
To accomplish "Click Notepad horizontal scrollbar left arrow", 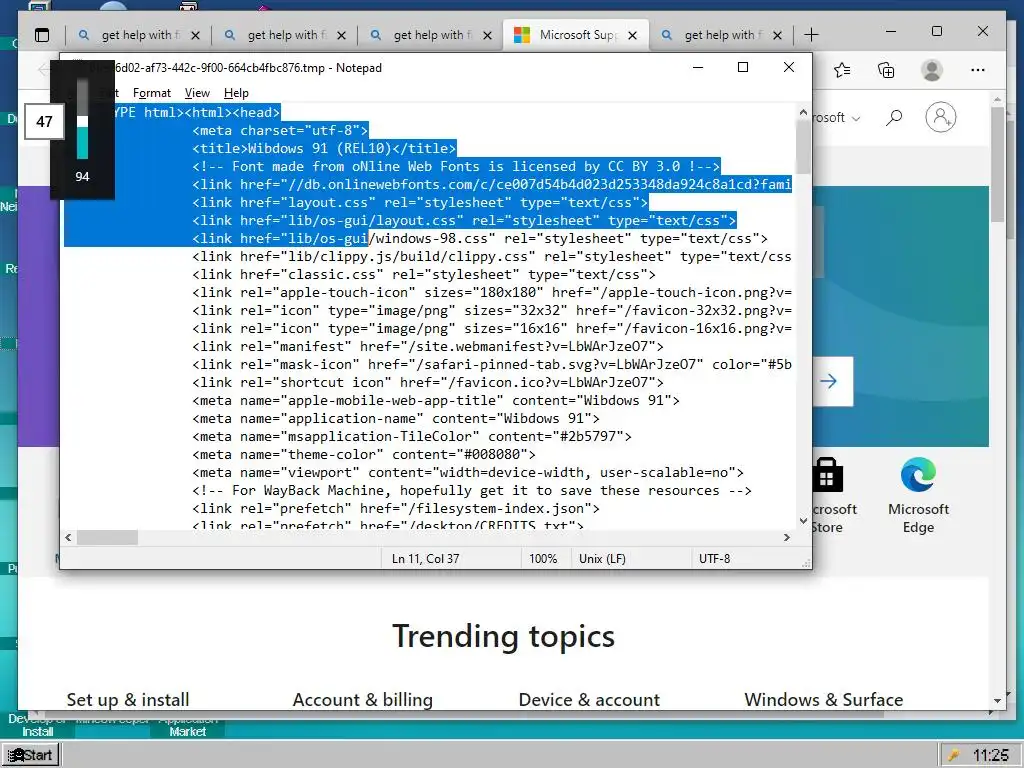I will point(69,537).
